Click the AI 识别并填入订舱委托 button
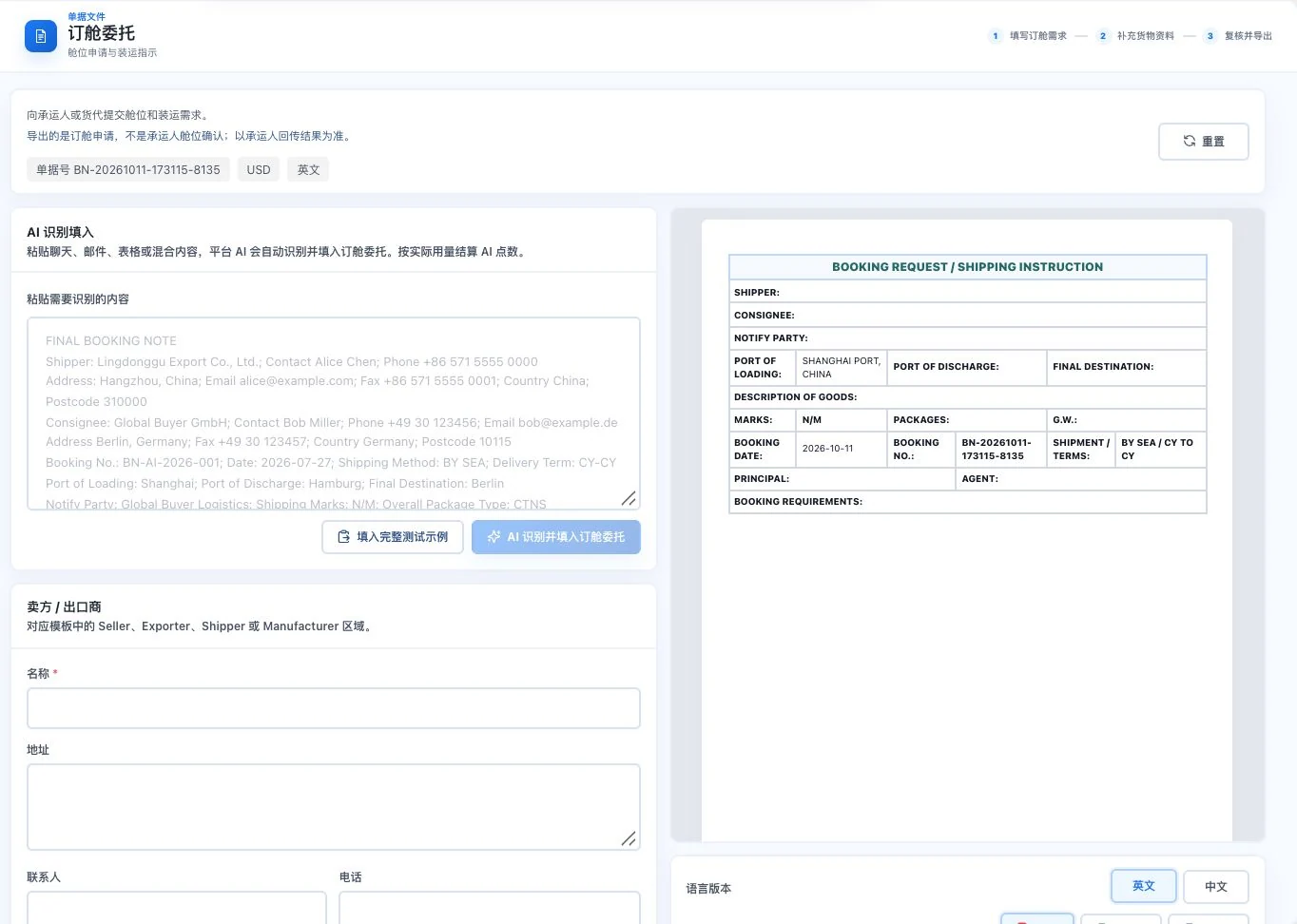Screen dimensions: 1297x924 [x=556, y=537]
